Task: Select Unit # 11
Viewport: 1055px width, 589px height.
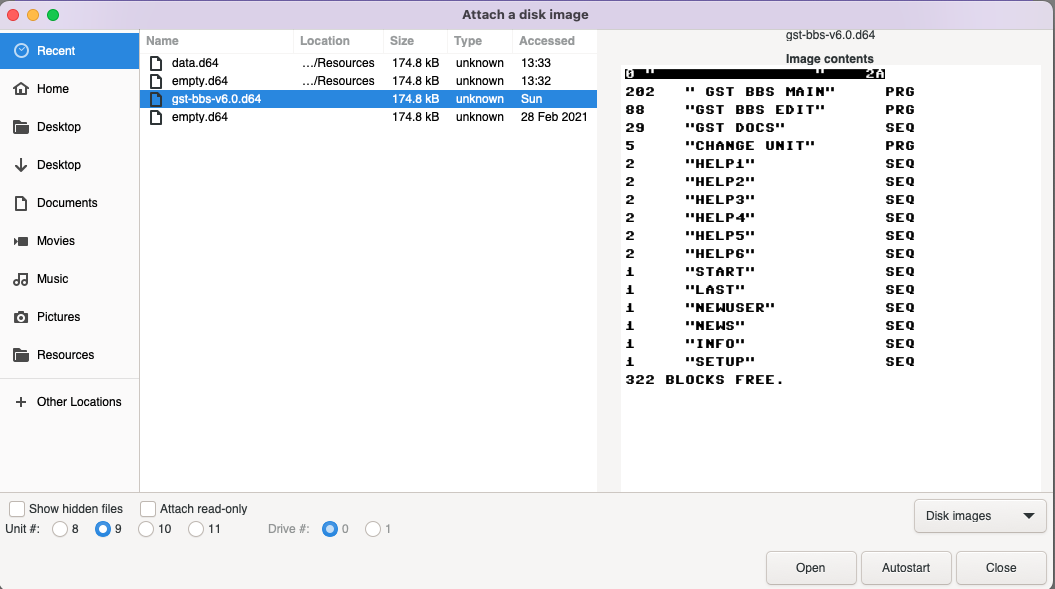Action: click(196, 529)
